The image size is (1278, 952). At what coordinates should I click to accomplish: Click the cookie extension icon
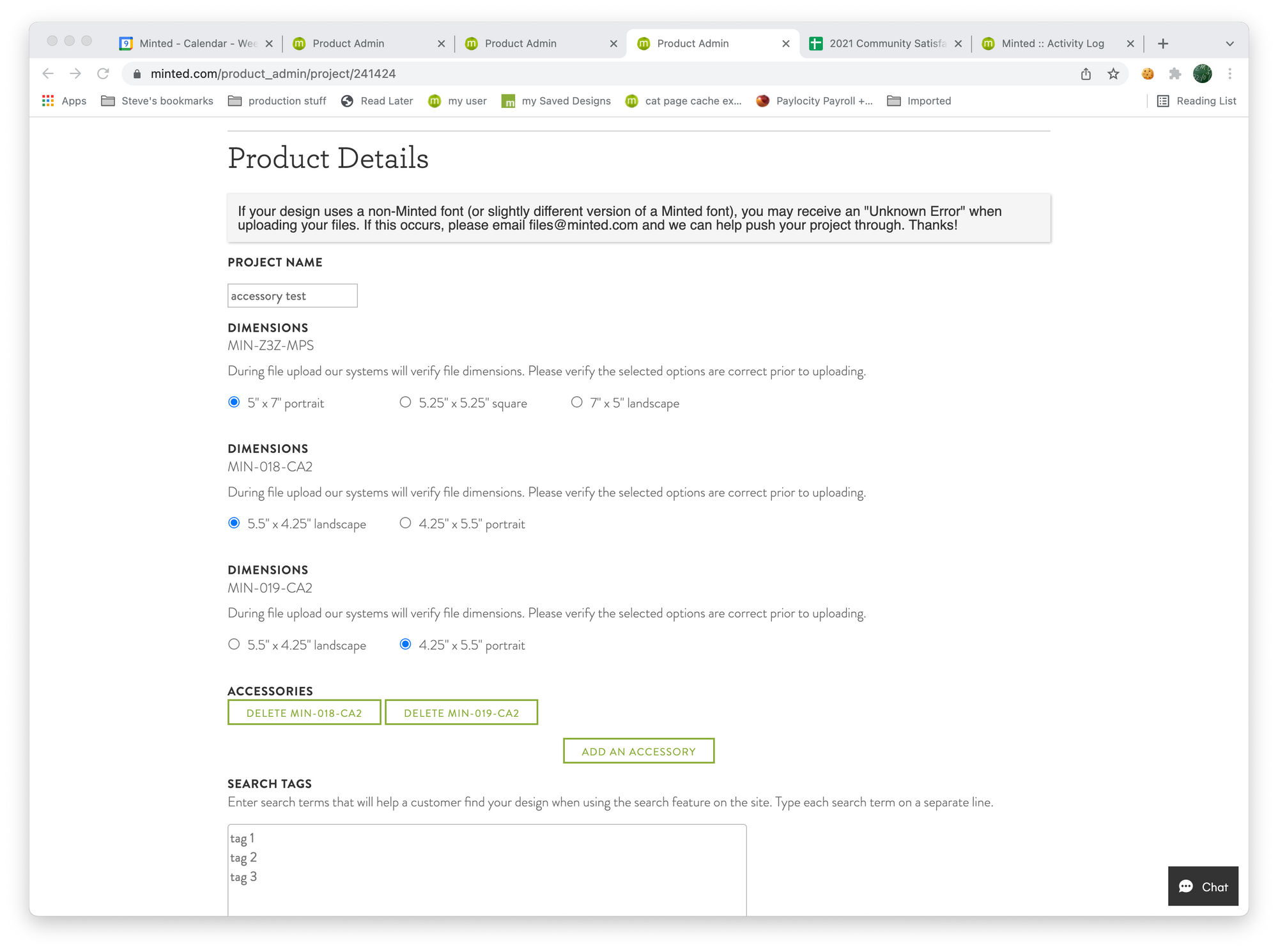point(1148,73)
